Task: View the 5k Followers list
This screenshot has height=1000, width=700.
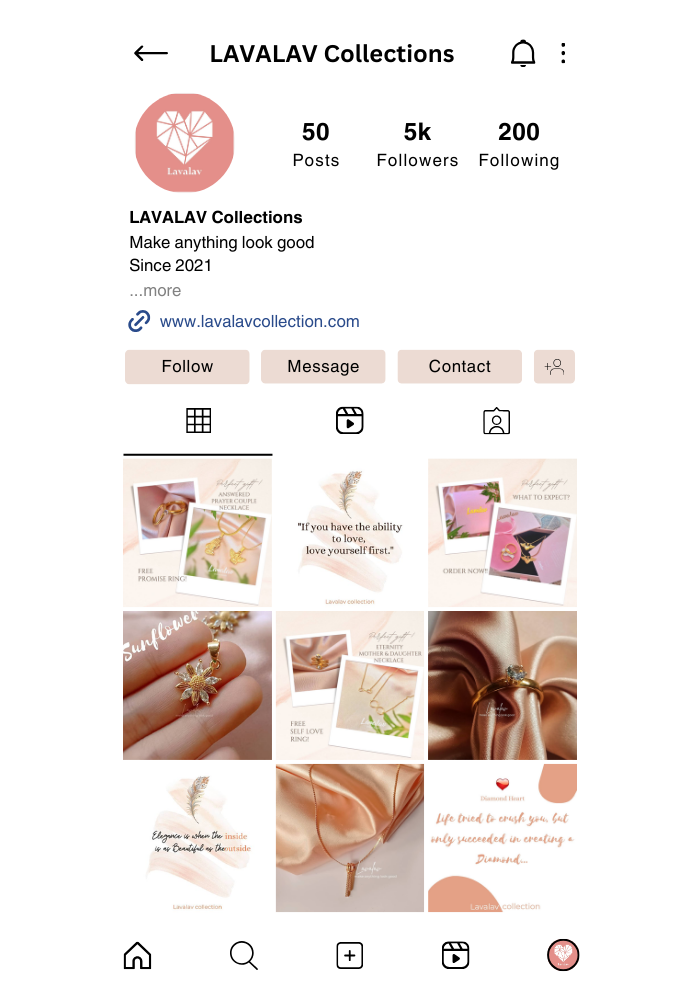Action: (x=418, y=145)
